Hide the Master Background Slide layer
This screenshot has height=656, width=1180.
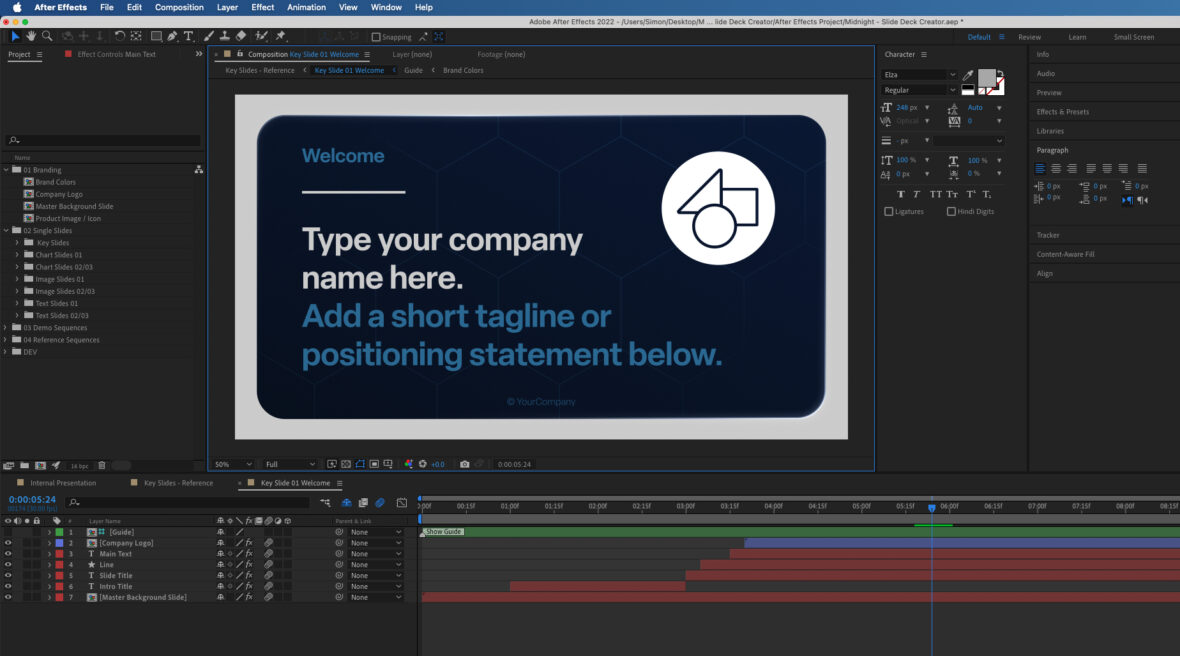8,597
